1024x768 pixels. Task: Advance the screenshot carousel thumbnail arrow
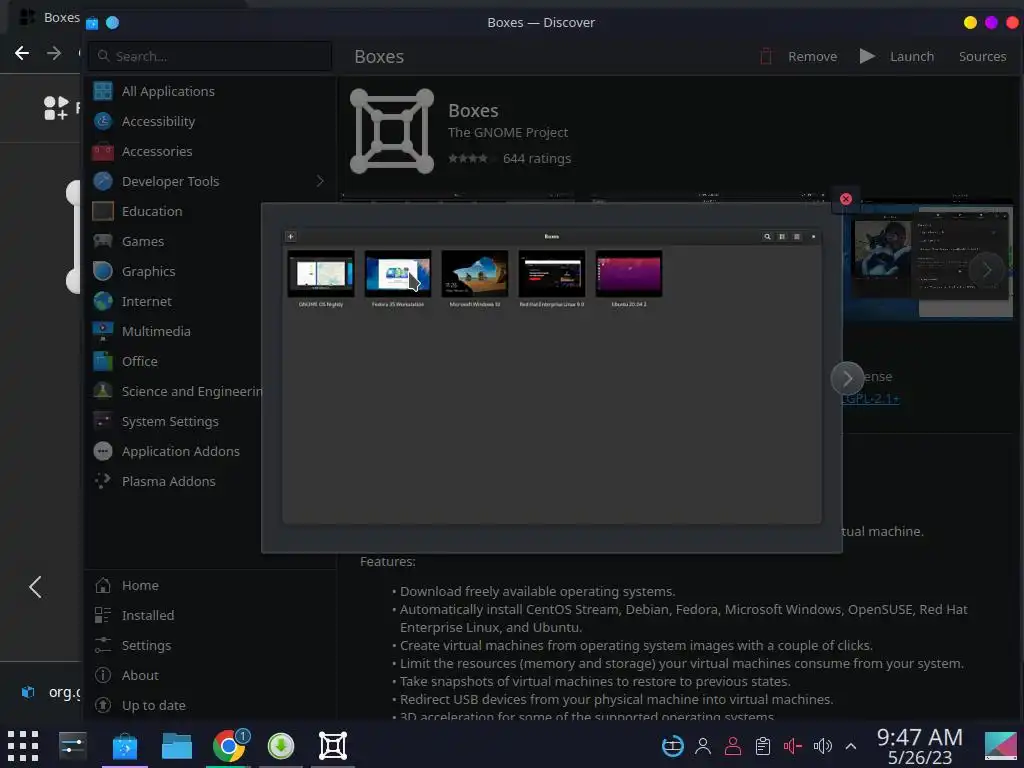point(986,270)
